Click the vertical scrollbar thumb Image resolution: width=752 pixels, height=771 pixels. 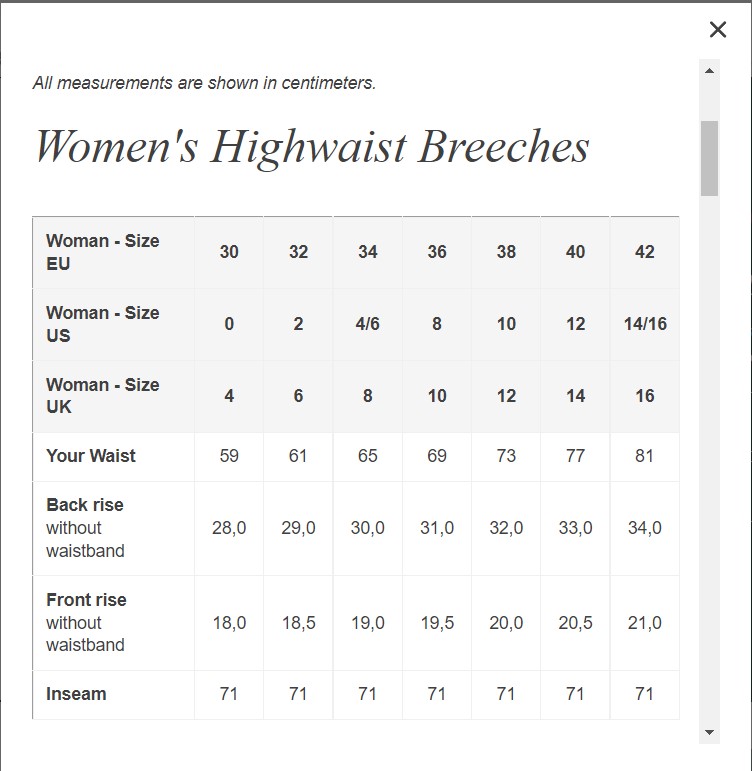710,158
